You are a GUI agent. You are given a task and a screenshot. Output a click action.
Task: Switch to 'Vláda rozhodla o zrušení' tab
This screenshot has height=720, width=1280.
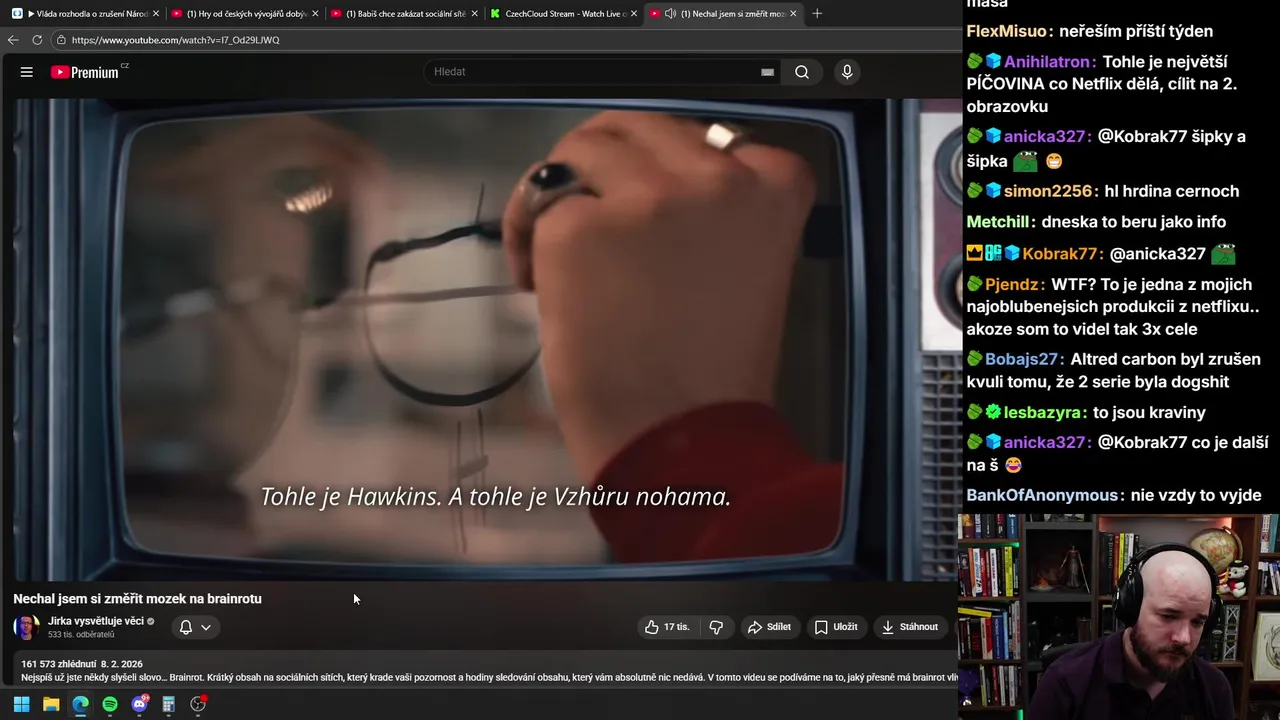coord(86,14)
